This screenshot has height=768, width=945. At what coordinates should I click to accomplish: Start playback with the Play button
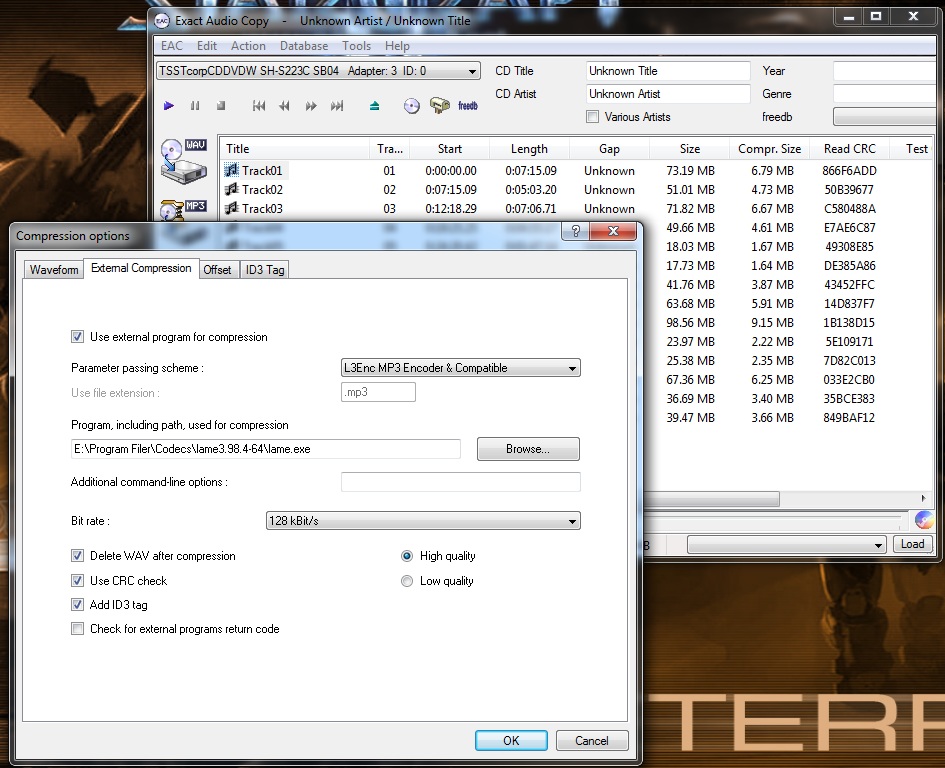pyautogui.click(x=169, y=106)
